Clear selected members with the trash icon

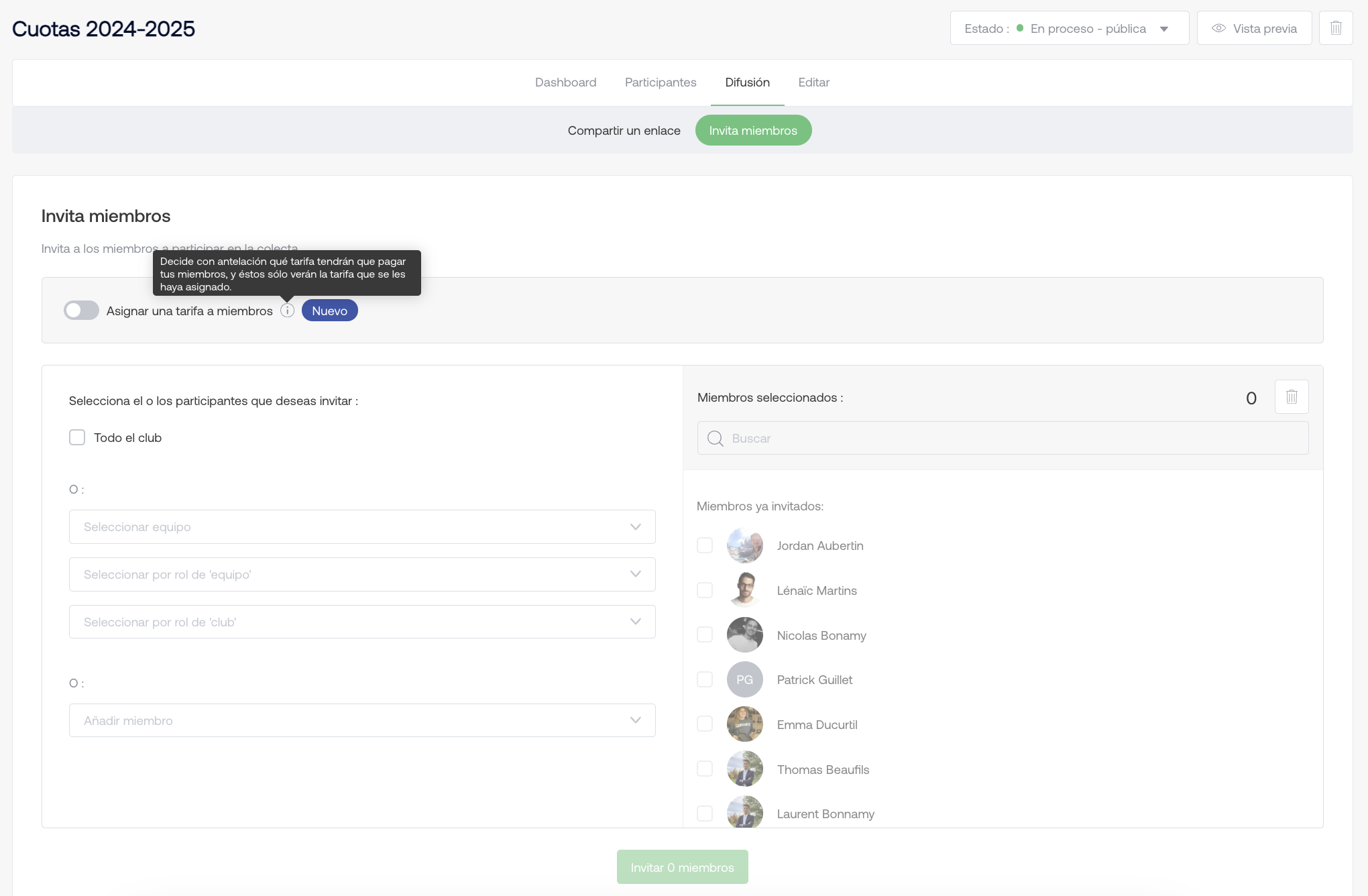click(x=1292, y=397)
